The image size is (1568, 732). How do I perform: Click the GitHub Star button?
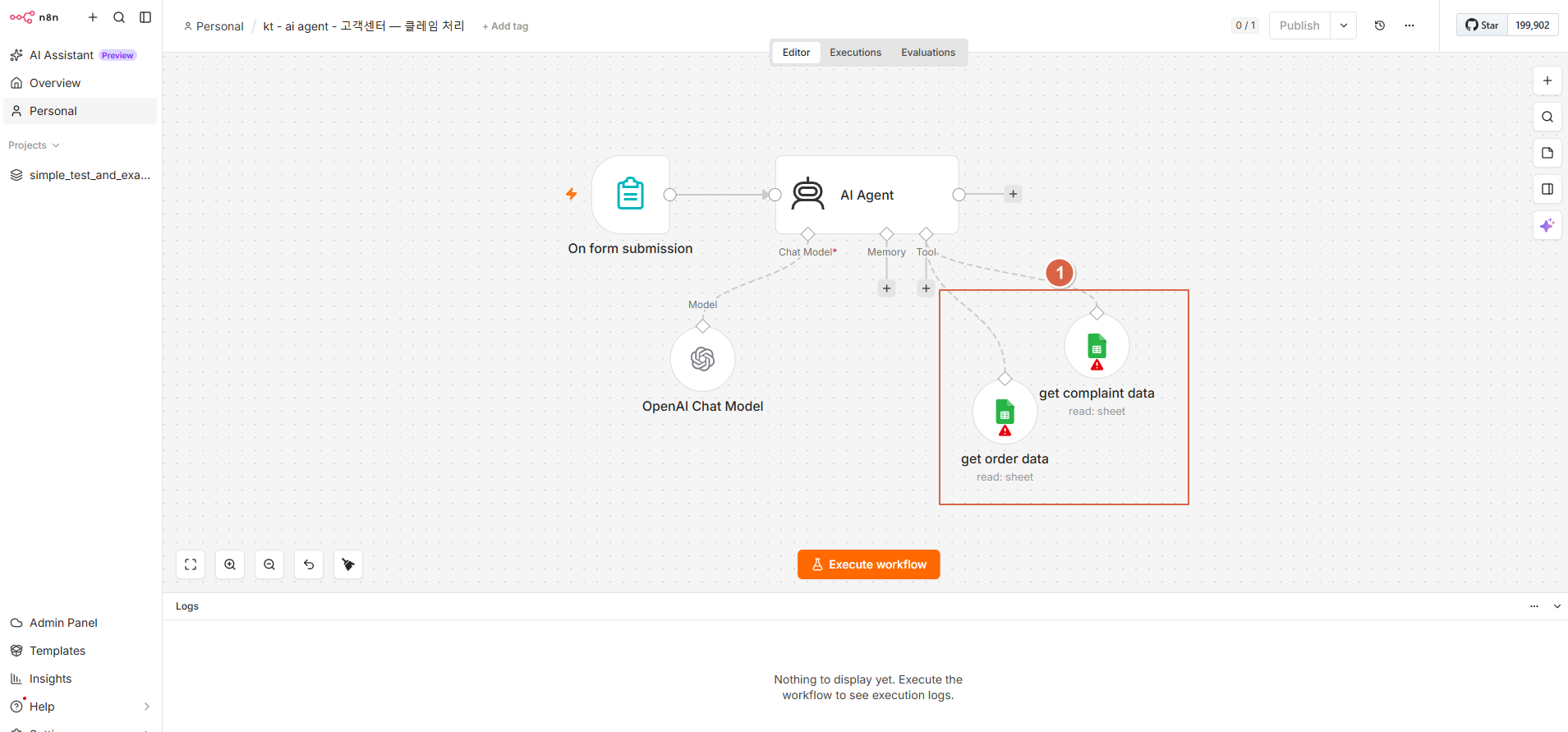click(x=1482, y=25)
